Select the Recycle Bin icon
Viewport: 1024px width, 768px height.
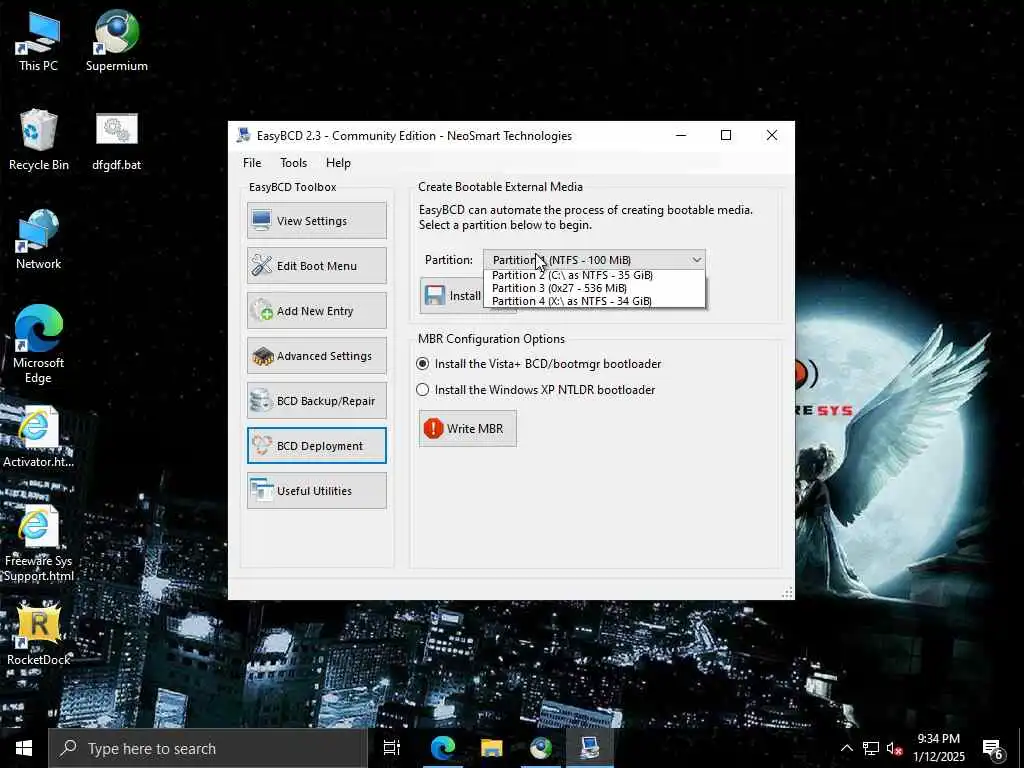click(x=39, y=140)
